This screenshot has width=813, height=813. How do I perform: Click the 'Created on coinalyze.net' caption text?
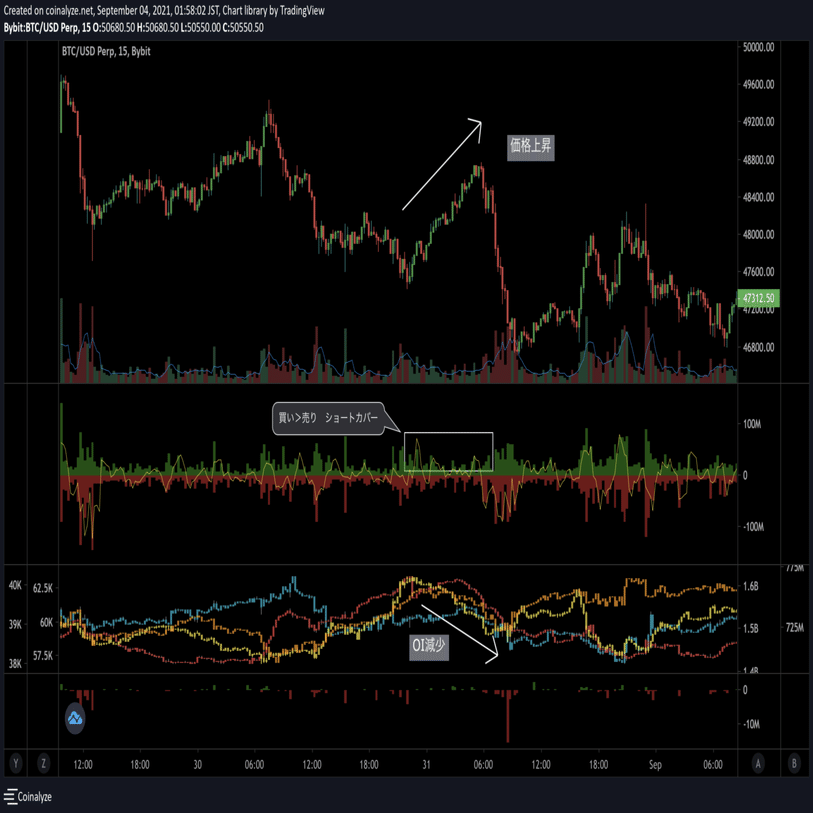164,10
